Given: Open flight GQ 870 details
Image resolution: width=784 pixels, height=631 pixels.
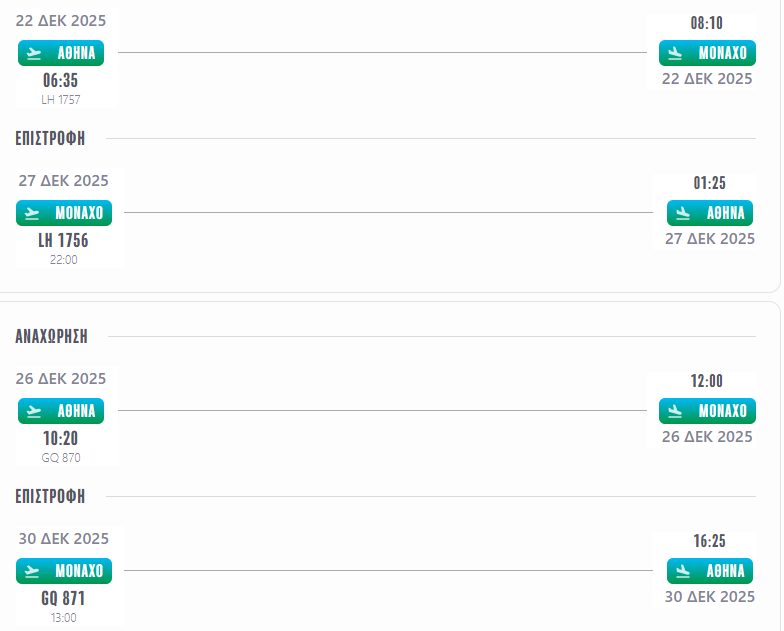Looking at the screenshot, I should click(x=61, y=457).
